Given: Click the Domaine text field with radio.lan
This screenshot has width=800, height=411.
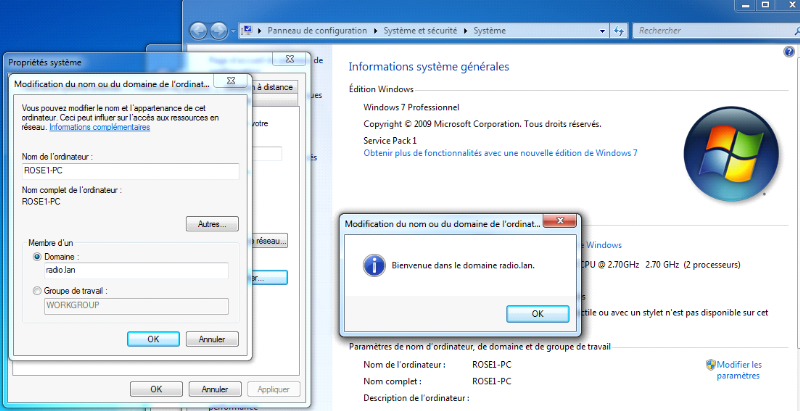Looking at the screenshot, I should 136,271.
